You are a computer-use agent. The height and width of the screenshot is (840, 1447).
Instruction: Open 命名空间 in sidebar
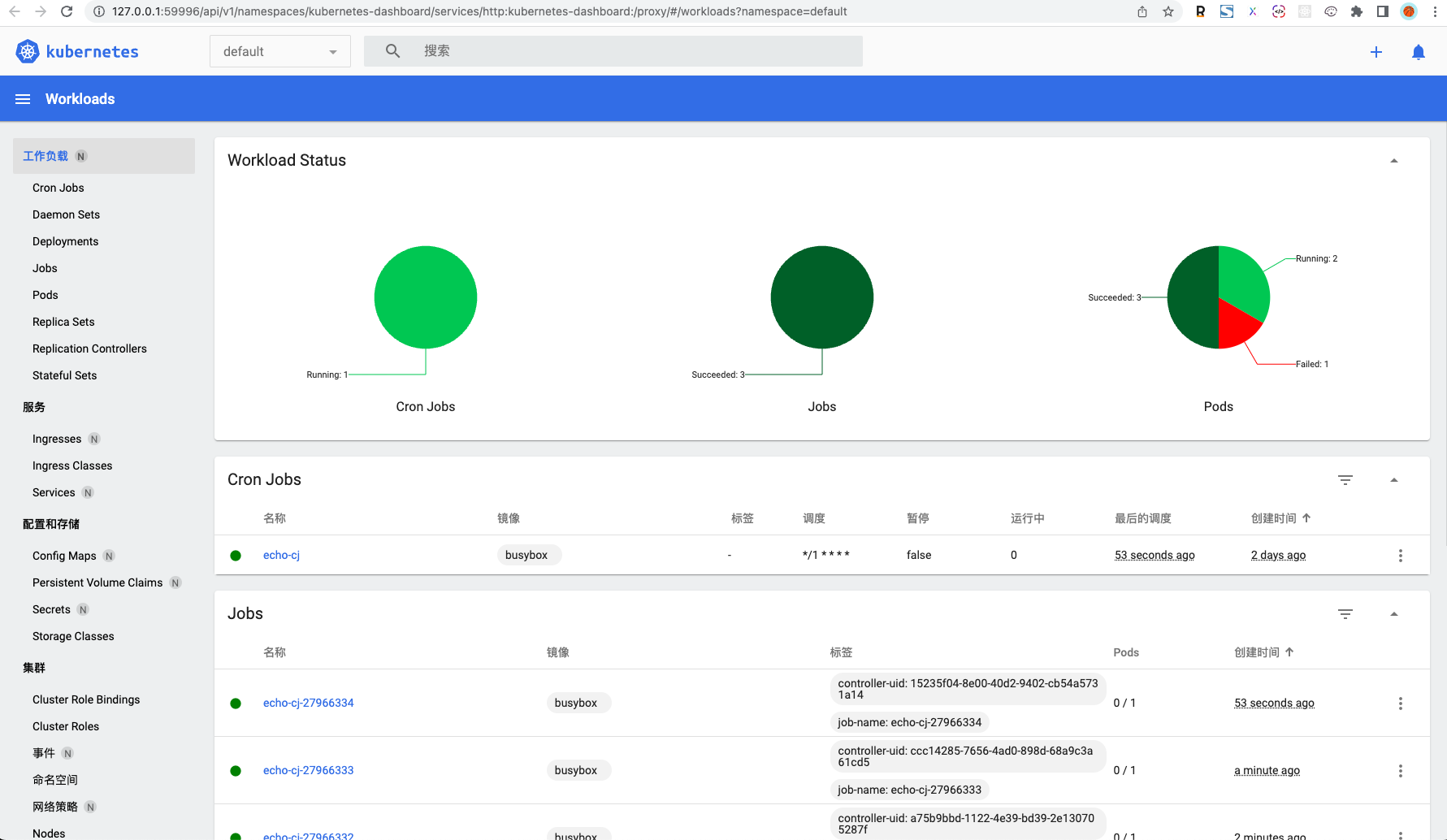(55, 780)
